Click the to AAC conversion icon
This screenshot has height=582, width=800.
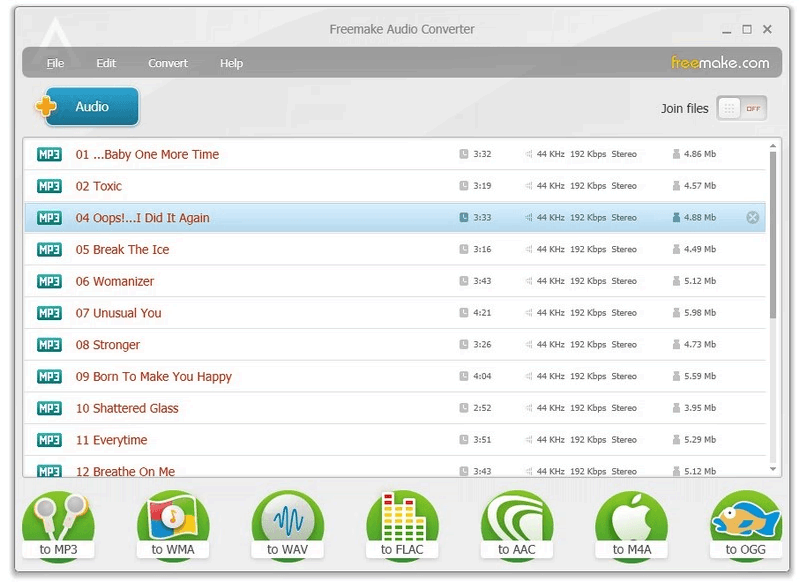[517, 525]
